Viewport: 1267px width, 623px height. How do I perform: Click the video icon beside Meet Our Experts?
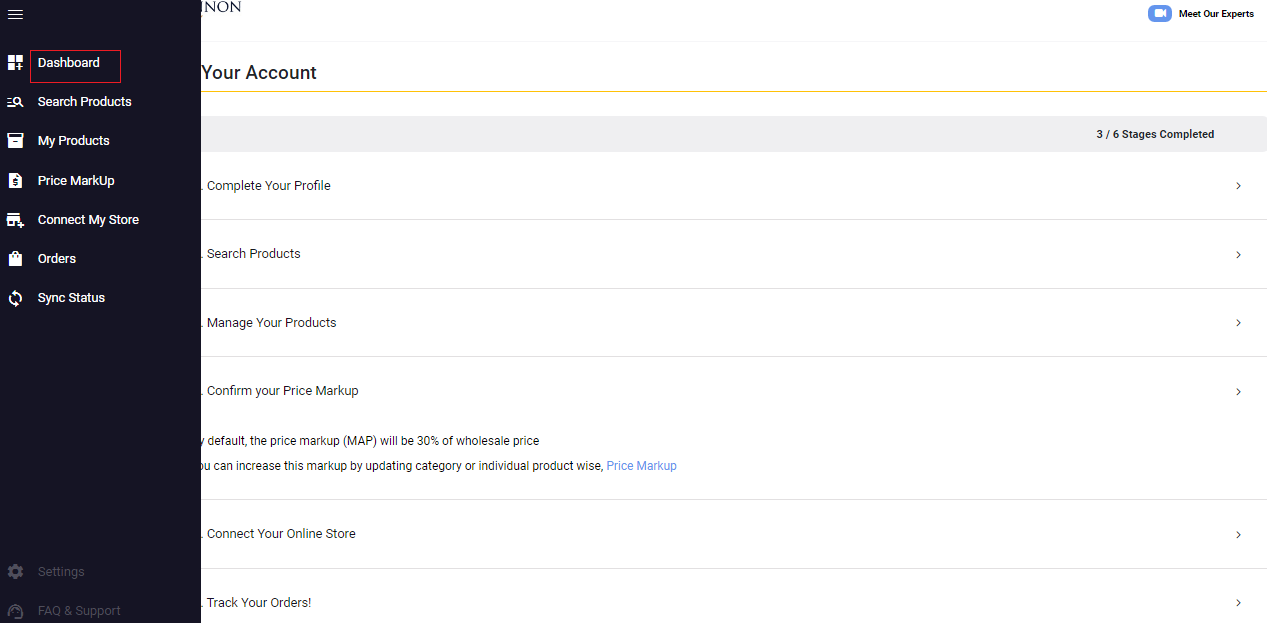(1159, 13)
